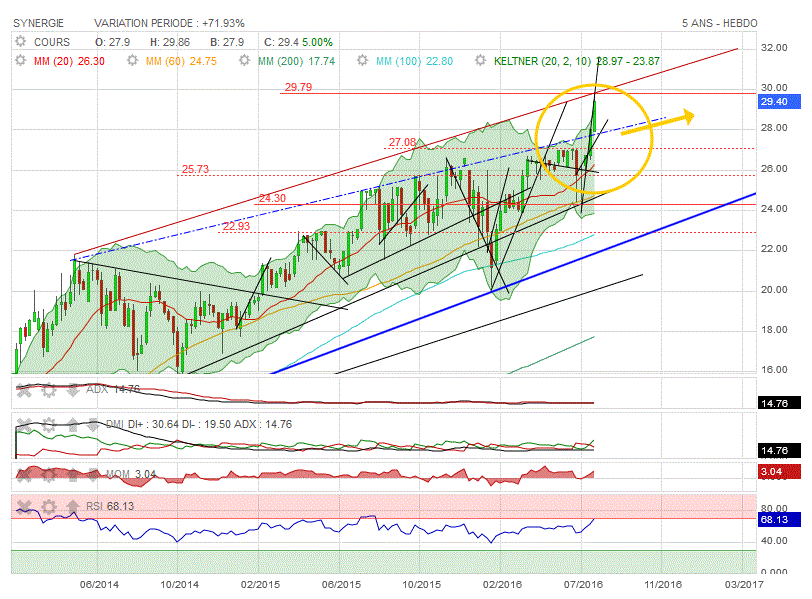
Task: Open ADX indicator settings gear
Action: click(49, 390)
